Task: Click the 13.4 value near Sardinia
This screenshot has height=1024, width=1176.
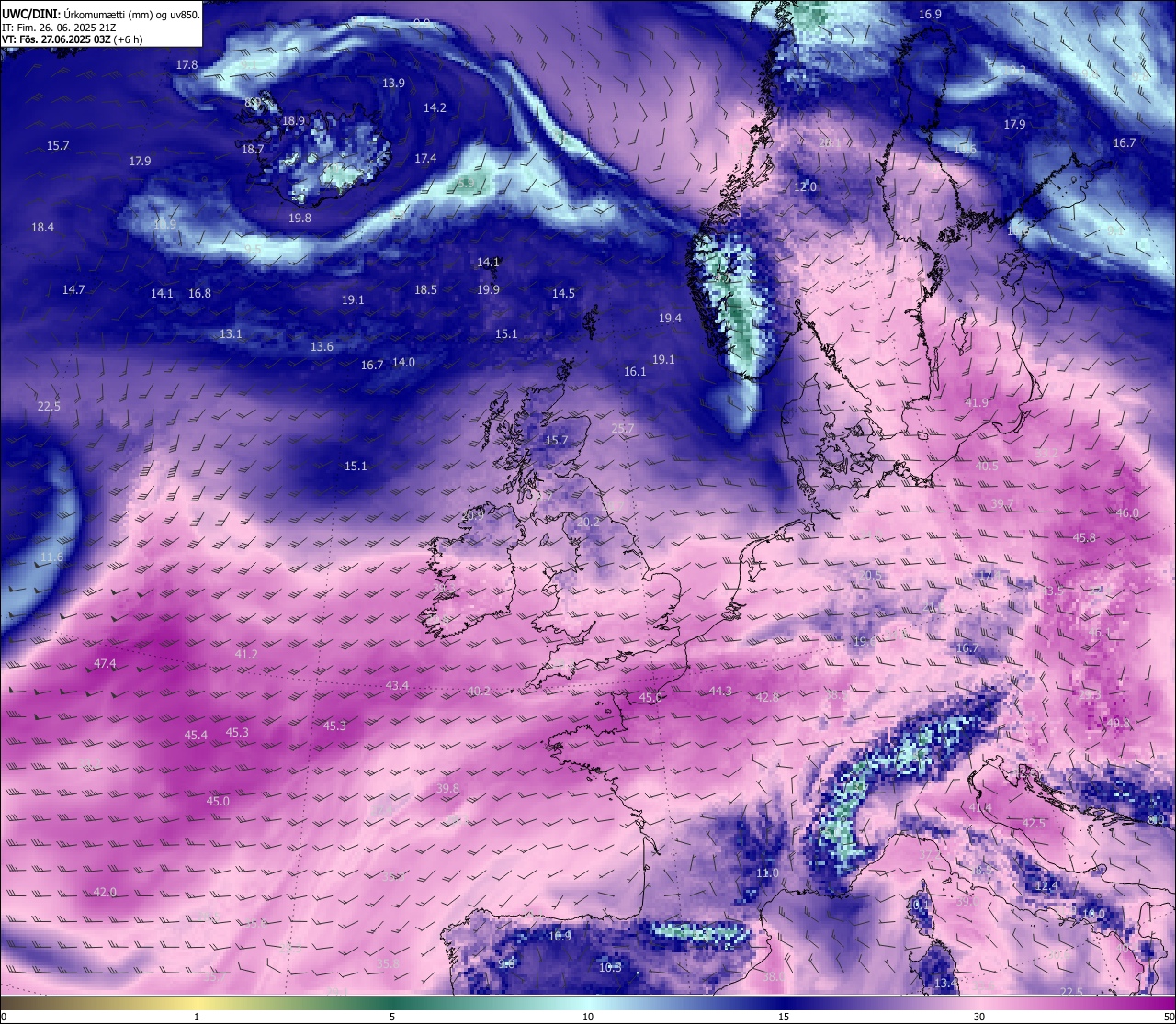Action: point(945,984)
